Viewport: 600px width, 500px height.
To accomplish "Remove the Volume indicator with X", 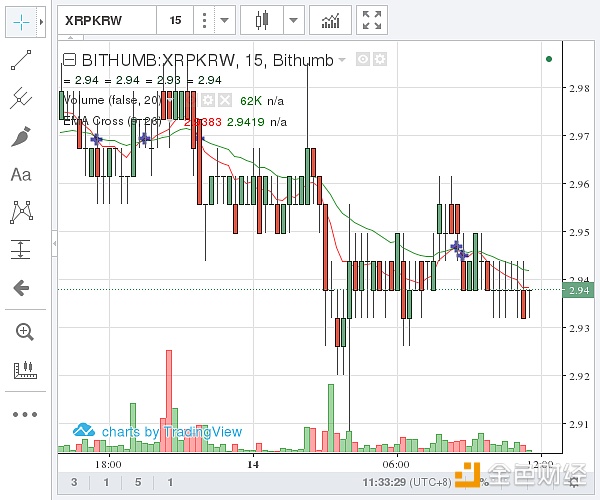I will [225, 101].
